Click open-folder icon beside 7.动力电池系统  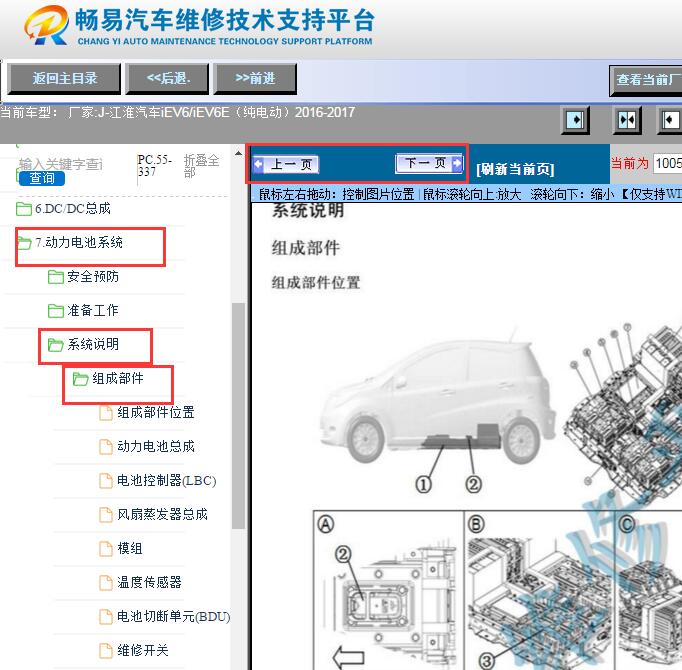click(24, 243)
